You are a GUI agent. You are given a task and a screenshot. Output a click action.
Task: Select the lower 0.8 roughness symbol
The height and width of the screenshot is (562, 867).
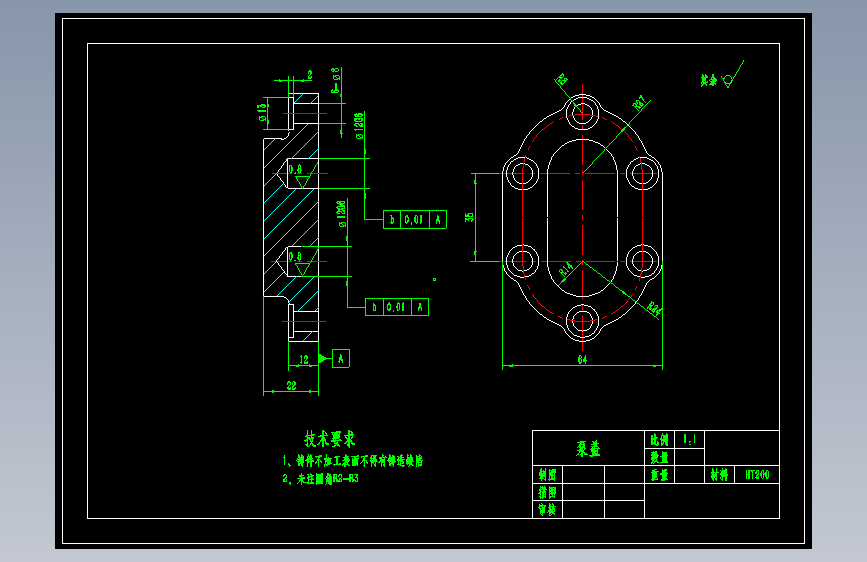302,263
